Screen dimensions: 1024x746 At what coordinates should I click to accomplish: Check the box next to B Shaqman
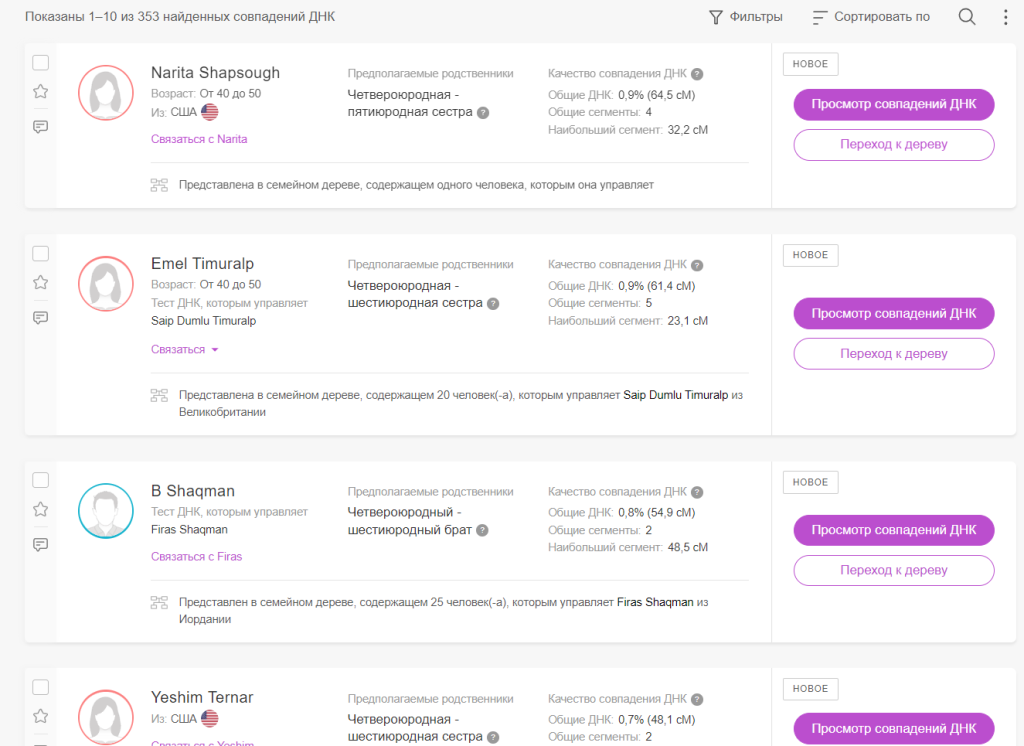(41, 480)
